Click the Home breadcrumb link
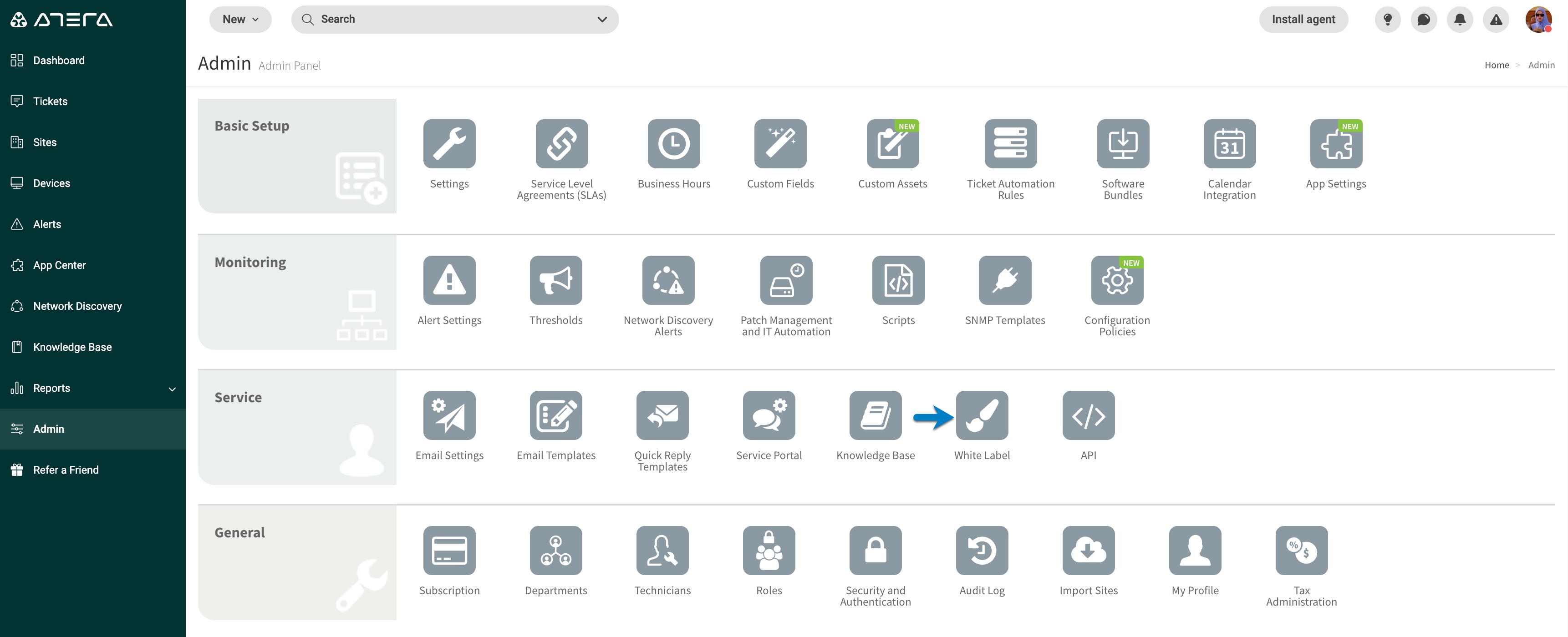 1496,65
